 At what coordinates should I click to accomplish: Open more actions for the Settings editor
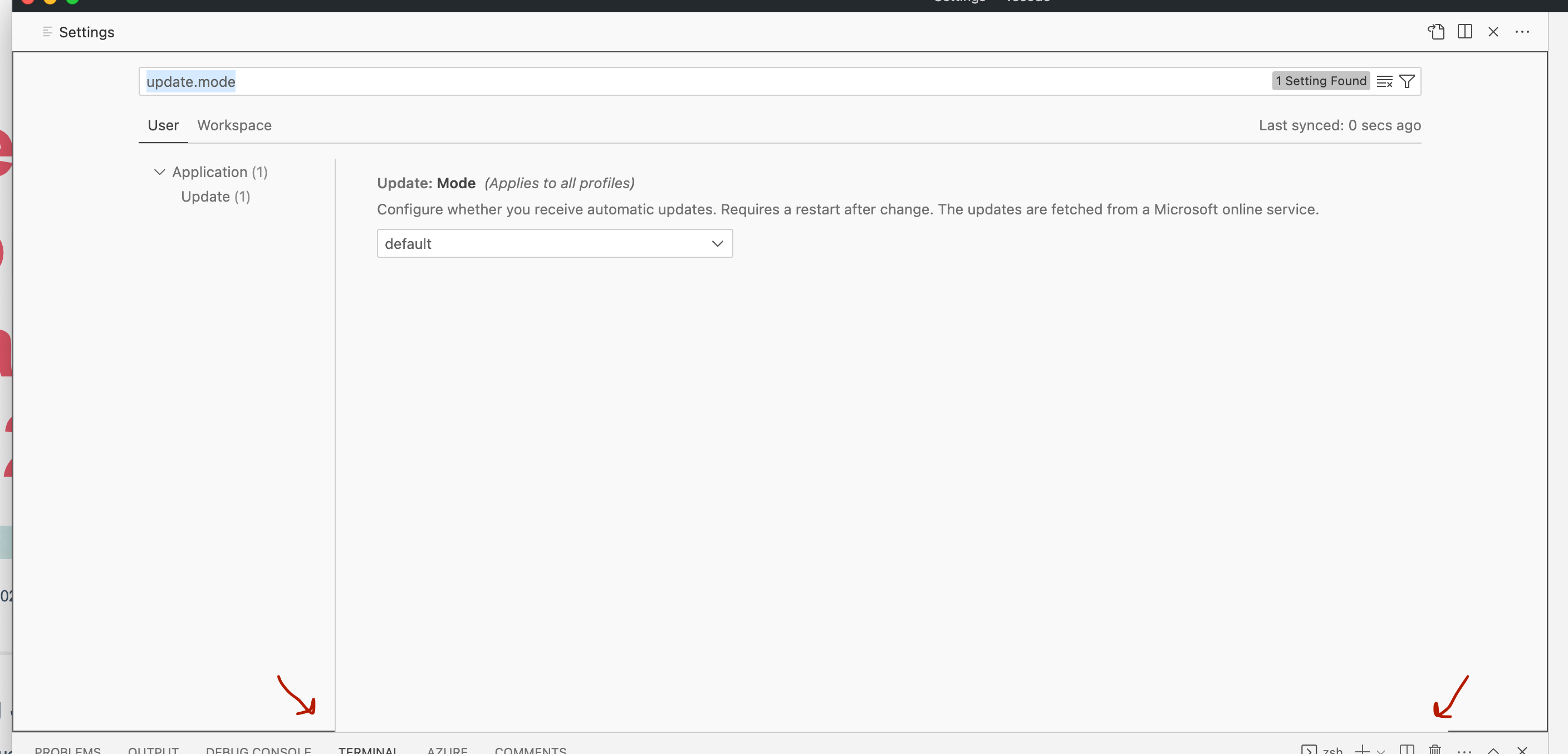[1522, 32]
